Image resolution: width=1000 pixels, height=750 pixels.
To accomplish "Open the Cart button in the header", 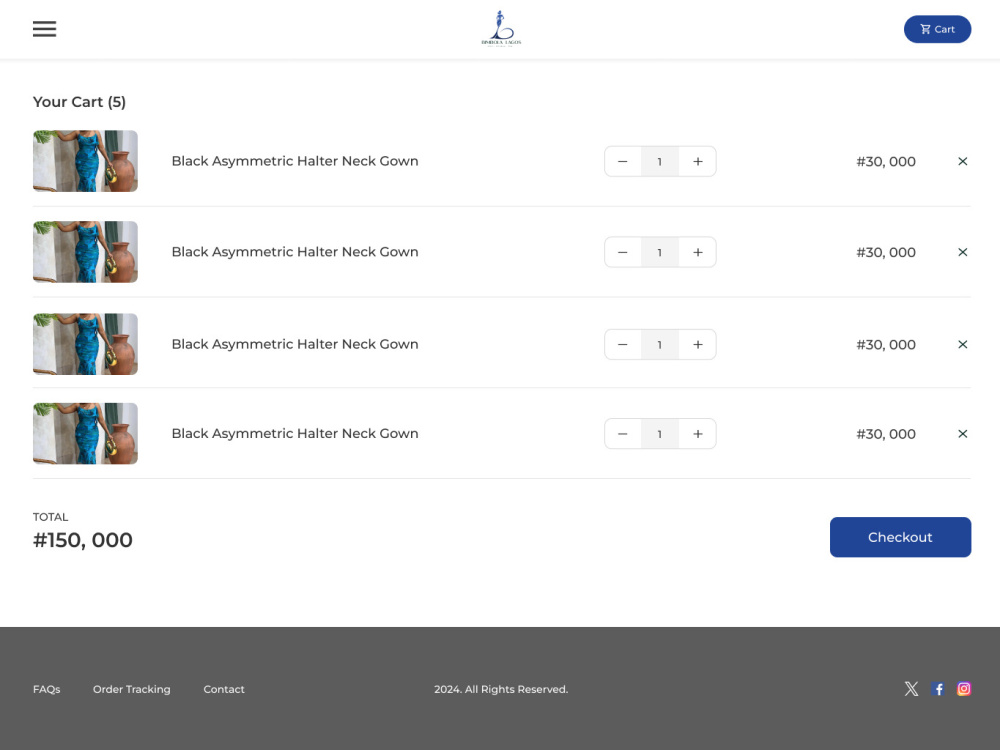I will click(937, 29).
